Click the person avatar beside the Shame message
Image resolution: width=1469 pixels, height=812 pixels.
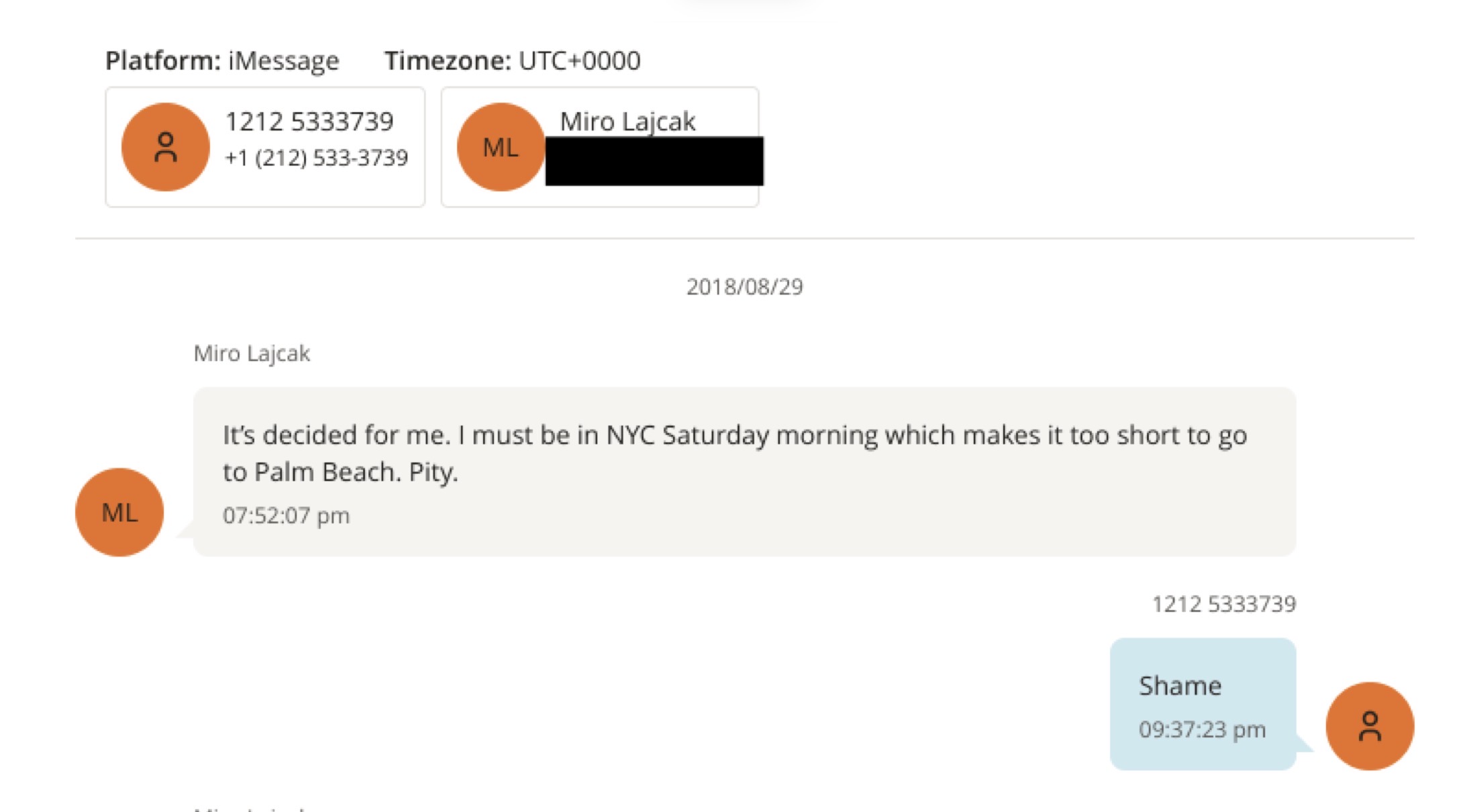click(1369, 726)
